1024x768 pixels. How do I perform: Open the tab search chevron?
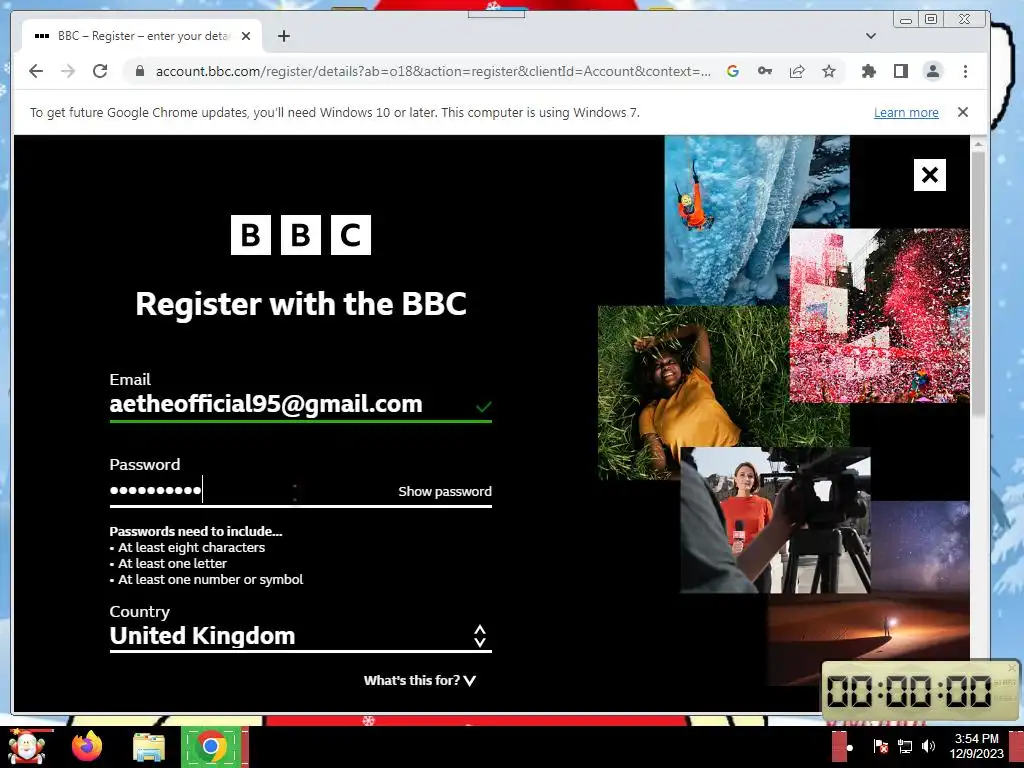point(871,36)
